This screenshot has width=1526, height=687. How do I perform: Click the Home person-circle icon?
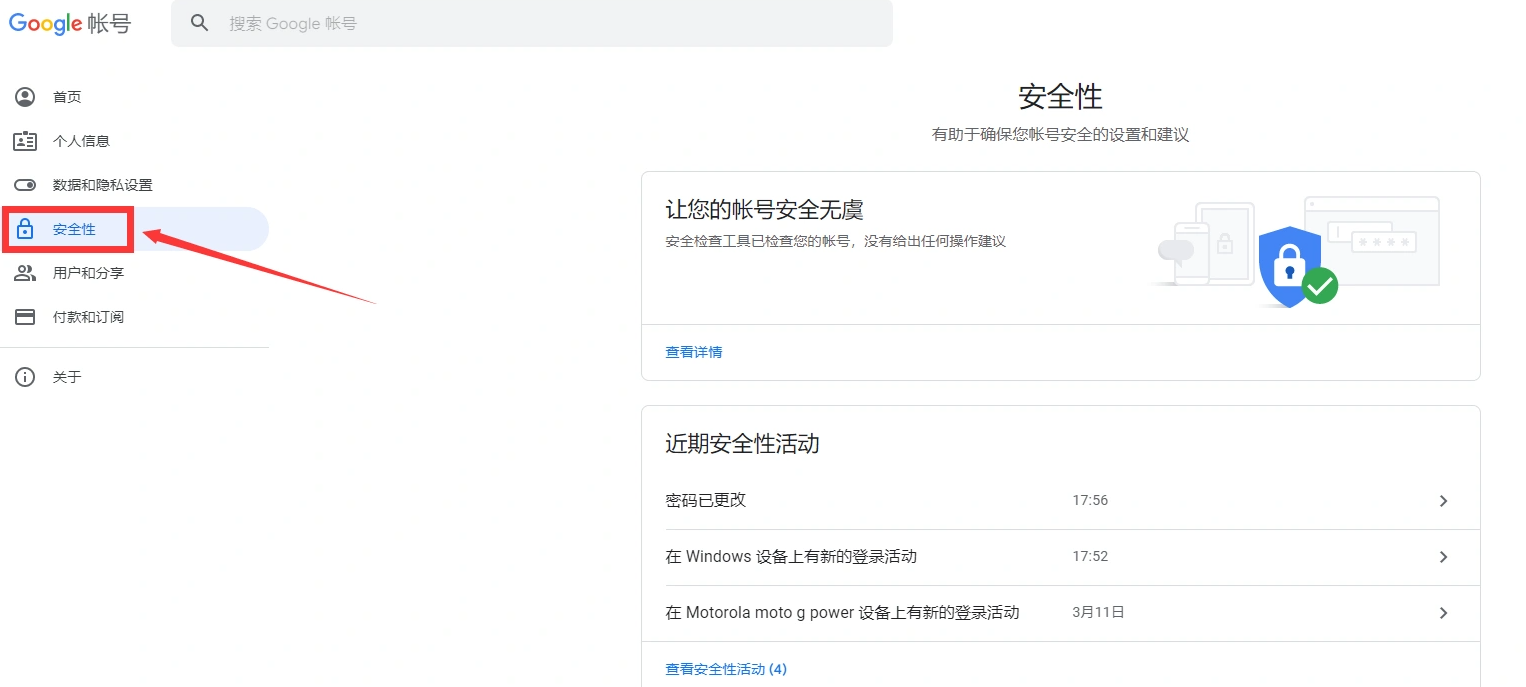[x=25, y=97]
